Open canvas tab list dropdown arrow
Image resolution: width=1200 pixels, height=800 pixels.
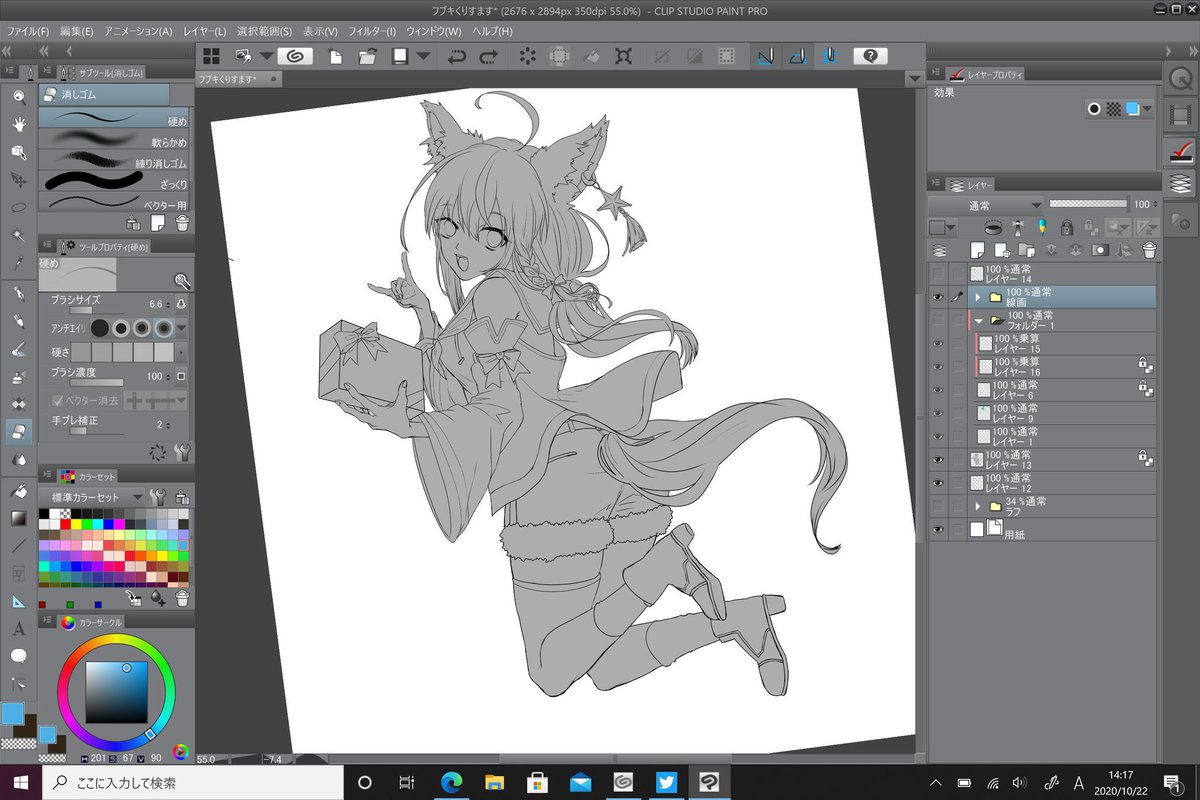[913, 78]
